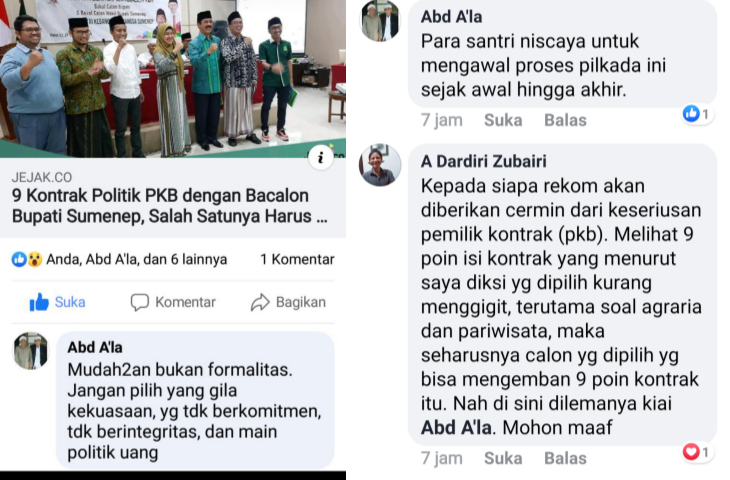This screenshot has height=480, width=730.
Task: Tap the Bagikan share arrow icon
Action: [260, 302]
